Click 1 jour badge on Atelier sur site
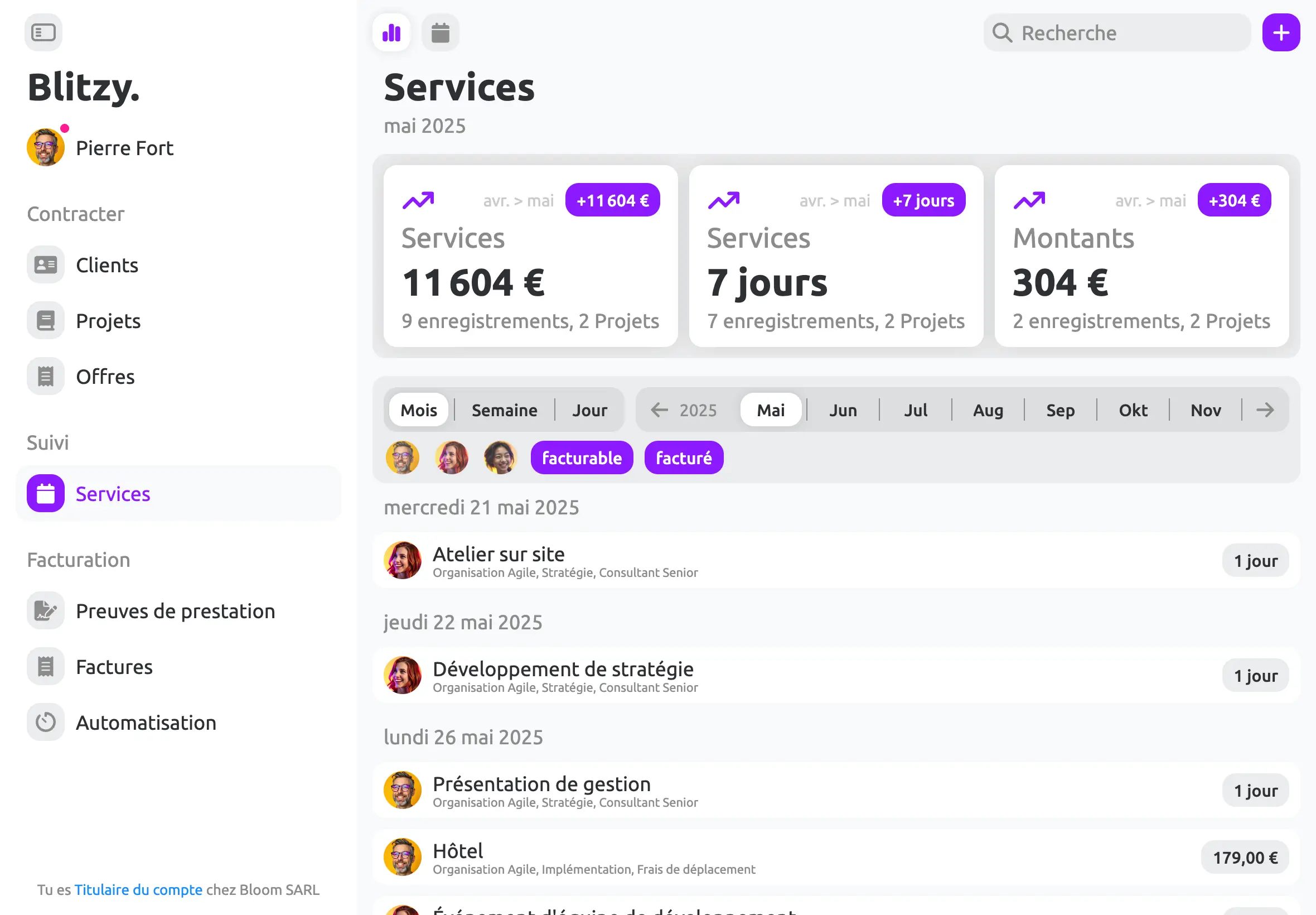 coord(1255,560)
